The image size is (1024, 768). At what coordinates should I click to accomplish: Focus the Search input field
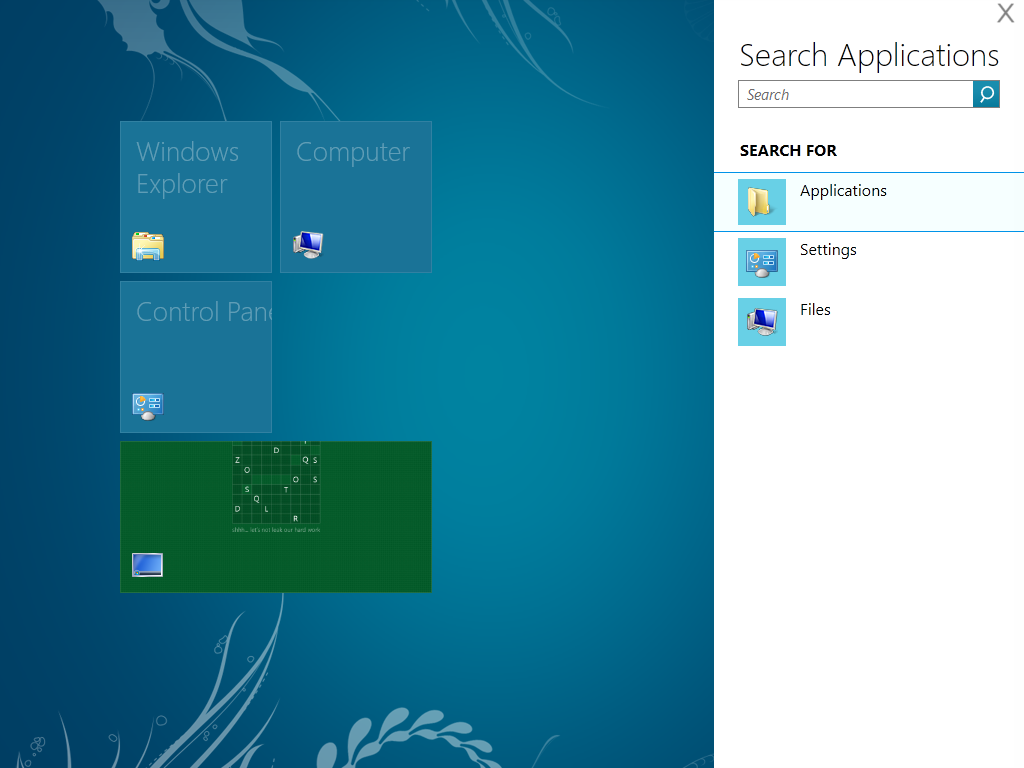(855, 95)
